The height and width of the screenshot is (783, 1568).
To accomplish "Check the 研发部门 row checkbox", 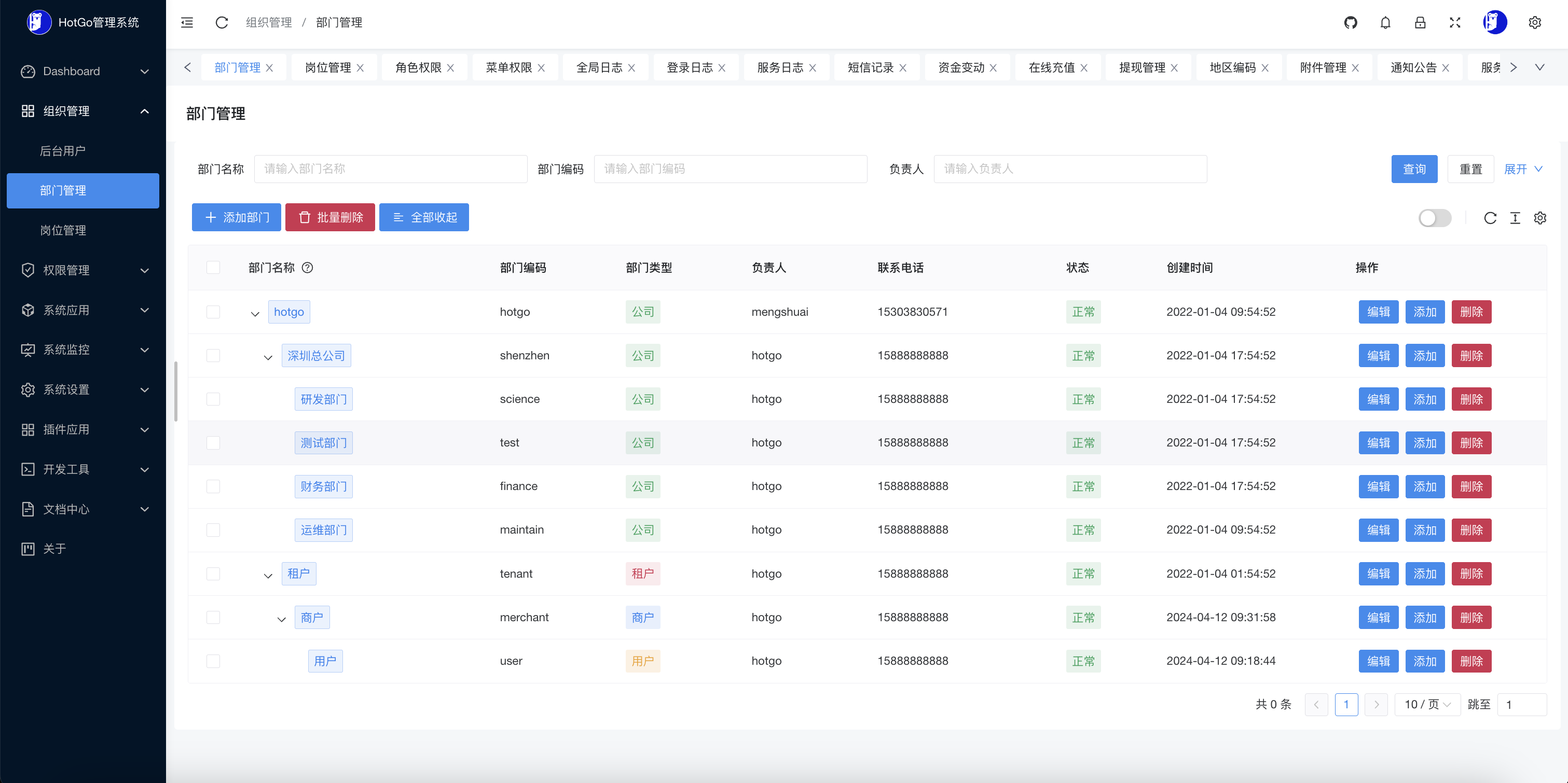I will [213, 399].
